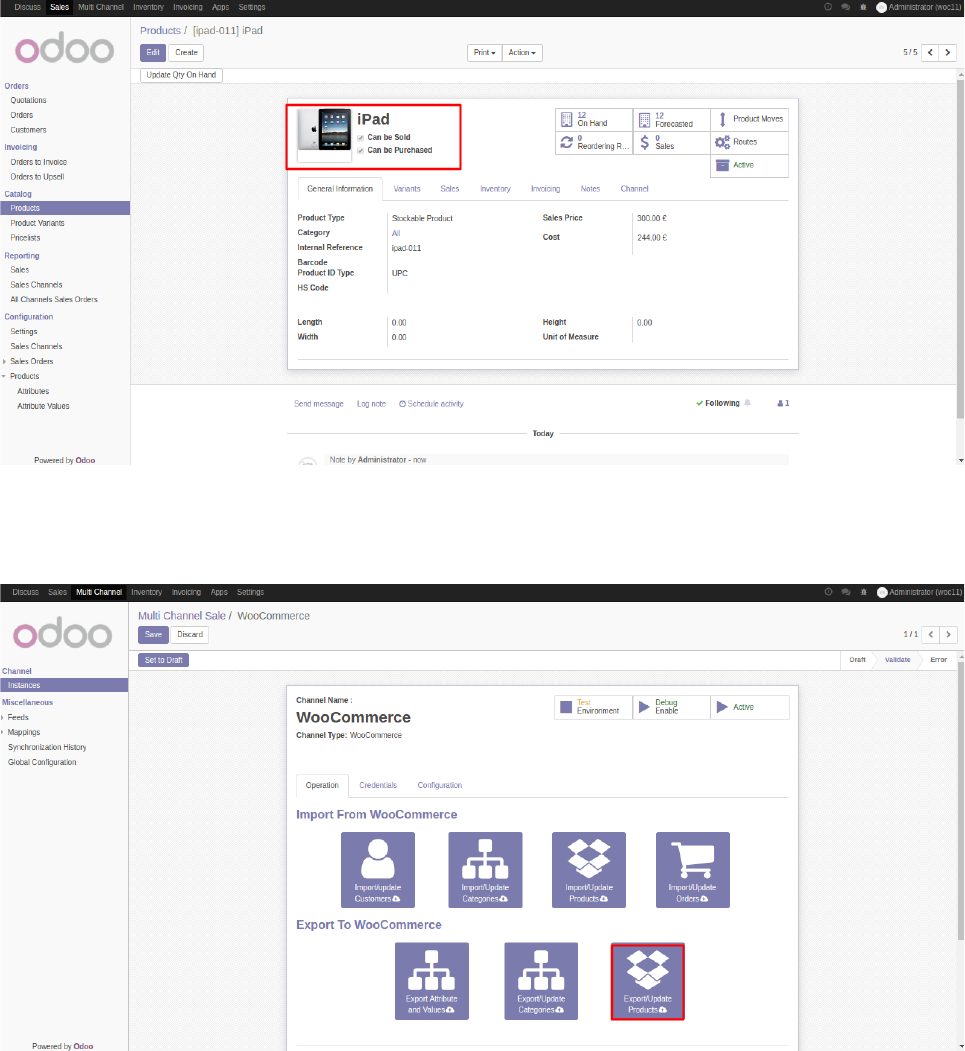
Task: Switch to the Credentials tab
Action: pos(378,785)
